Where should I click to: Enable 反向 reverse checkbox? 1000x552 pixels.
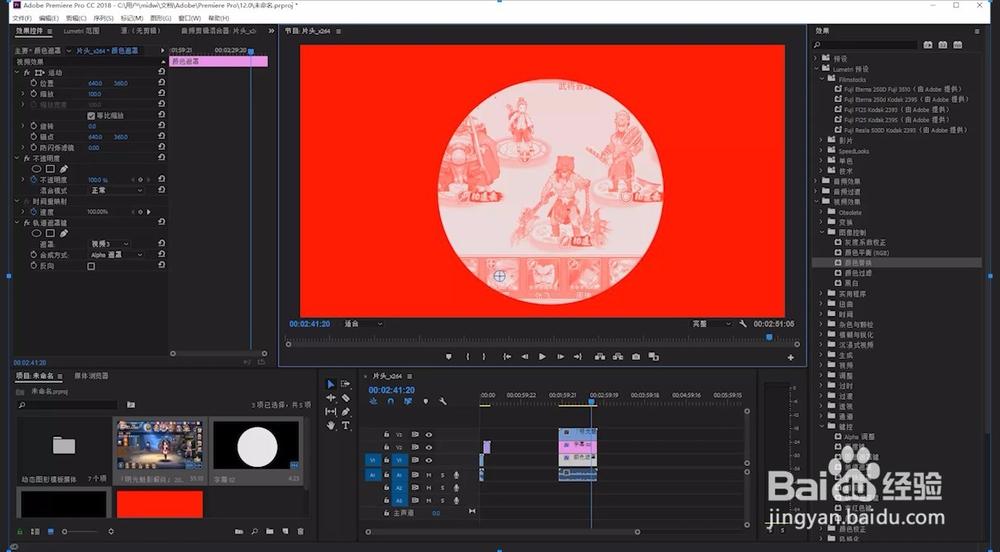click(x=91, y=266)
